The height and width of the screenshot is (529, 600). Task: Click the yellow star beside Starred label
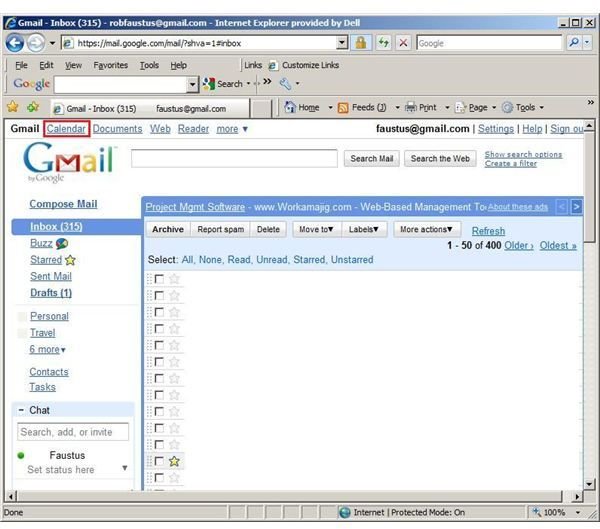[x=70, y=260]
